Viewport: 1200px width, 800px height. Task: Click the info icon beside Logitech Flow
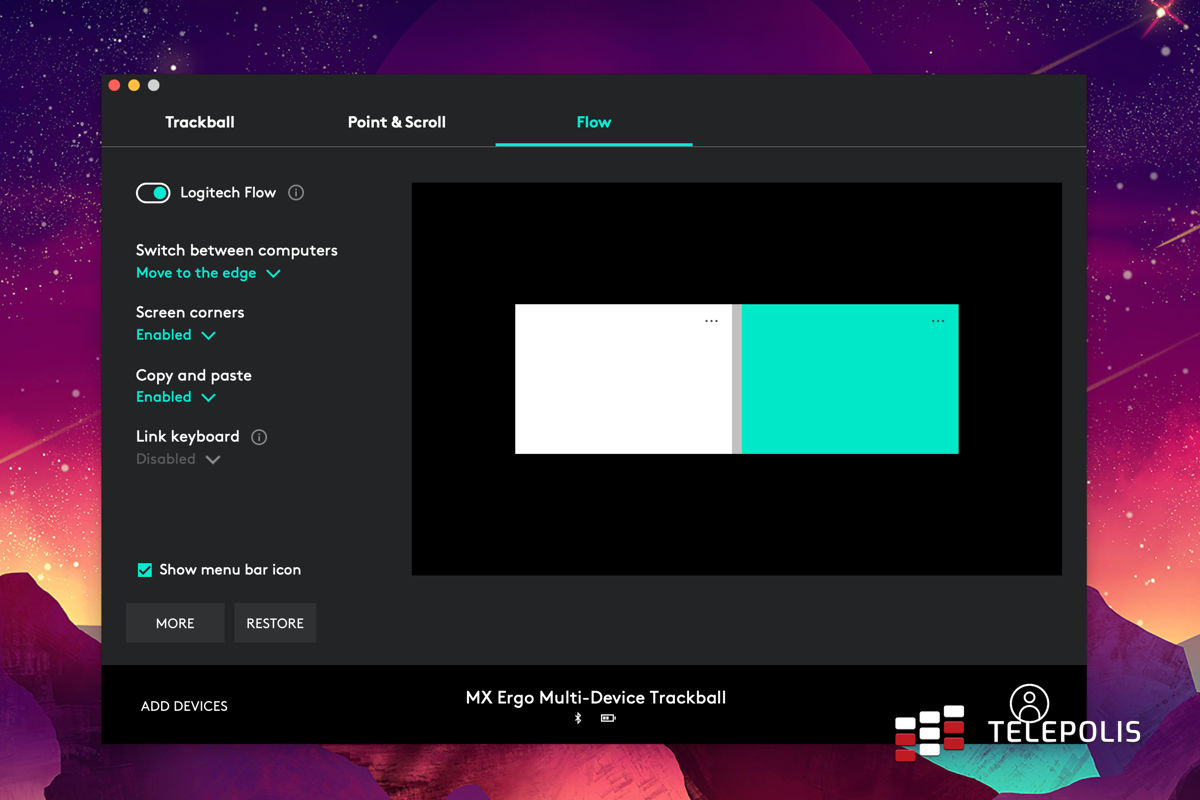pyautogui.click(x=296, y=193)
